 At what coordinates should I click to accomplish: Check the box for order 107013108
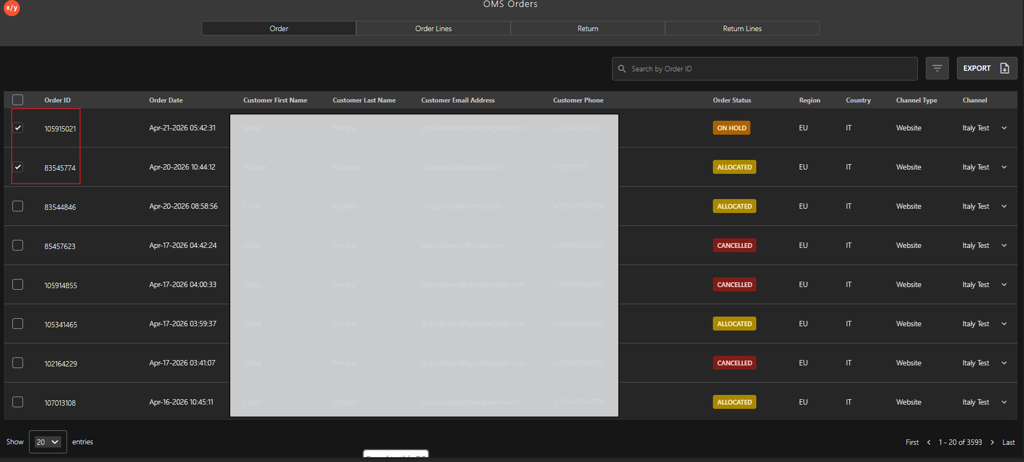[x=18, y=402]
